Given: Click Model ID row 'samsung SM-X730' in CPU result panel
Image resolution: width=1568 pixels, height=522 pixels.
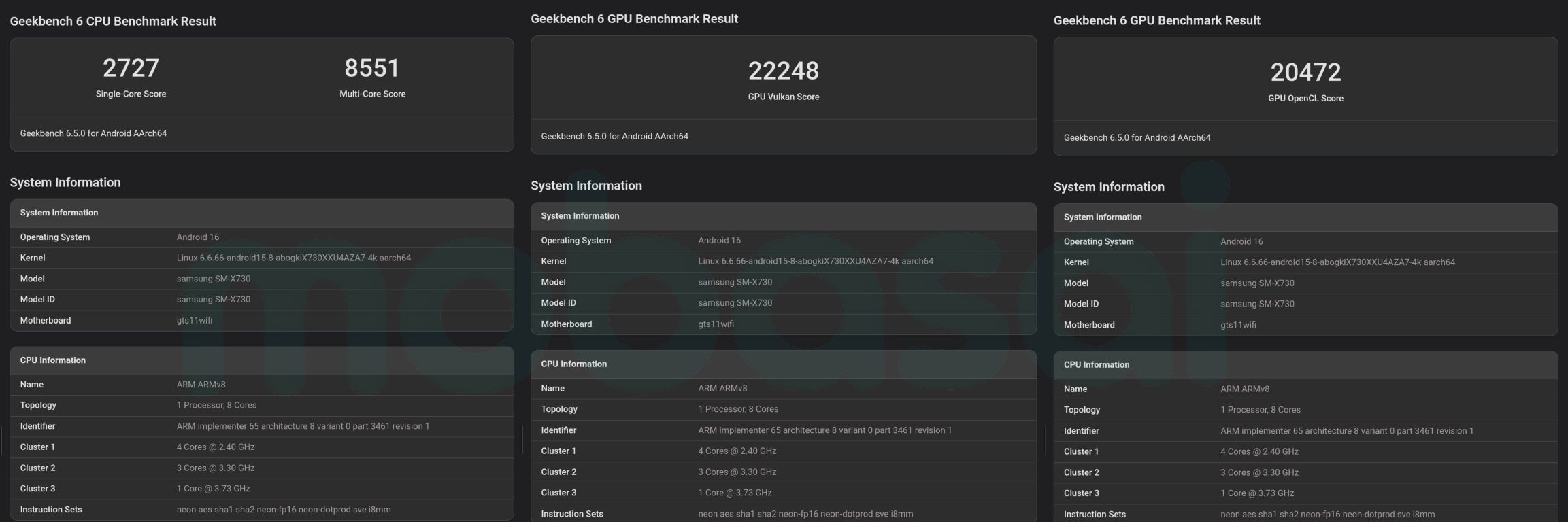Looking at the screenshot, I should coord(214,299).
